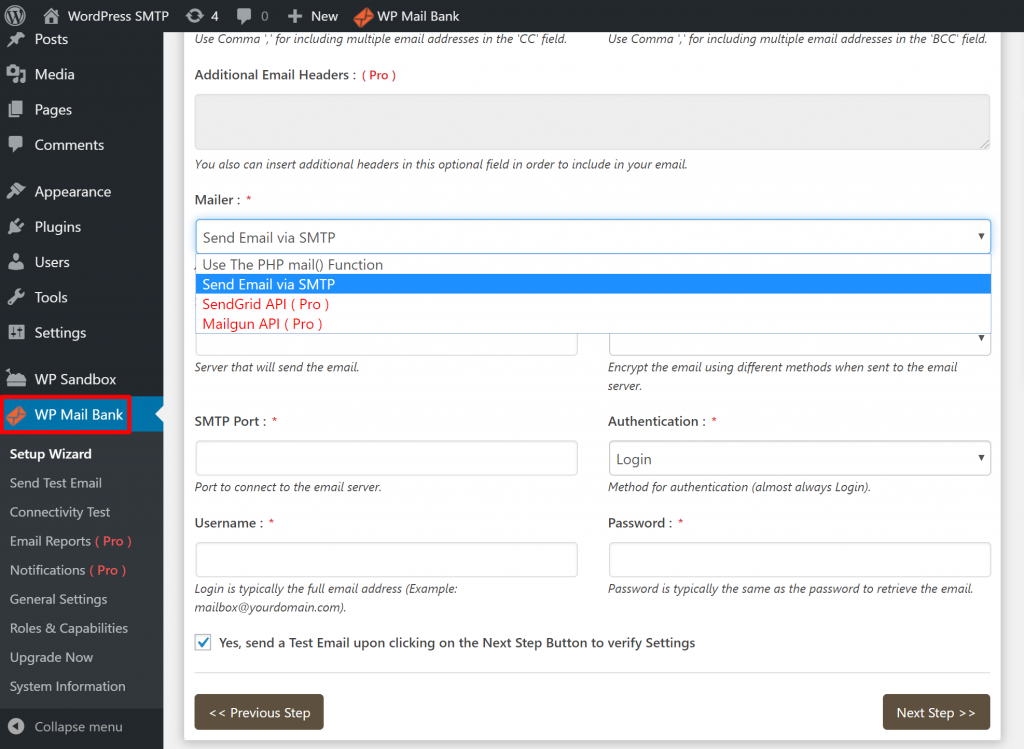Click the WP Sandbox icon
The image size is (1024, 749).
click(x=16, y=379)
